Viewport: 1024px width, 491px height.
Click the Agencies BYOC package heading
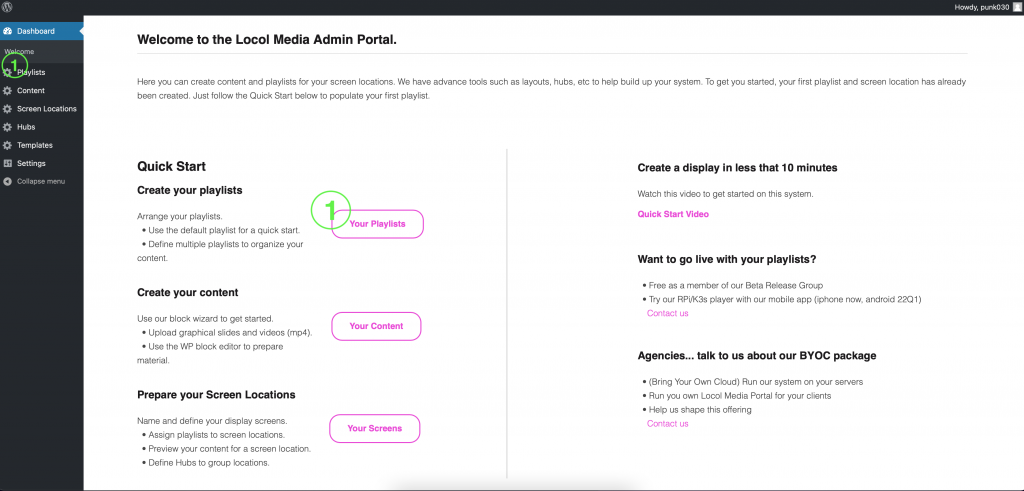(757, 356)
